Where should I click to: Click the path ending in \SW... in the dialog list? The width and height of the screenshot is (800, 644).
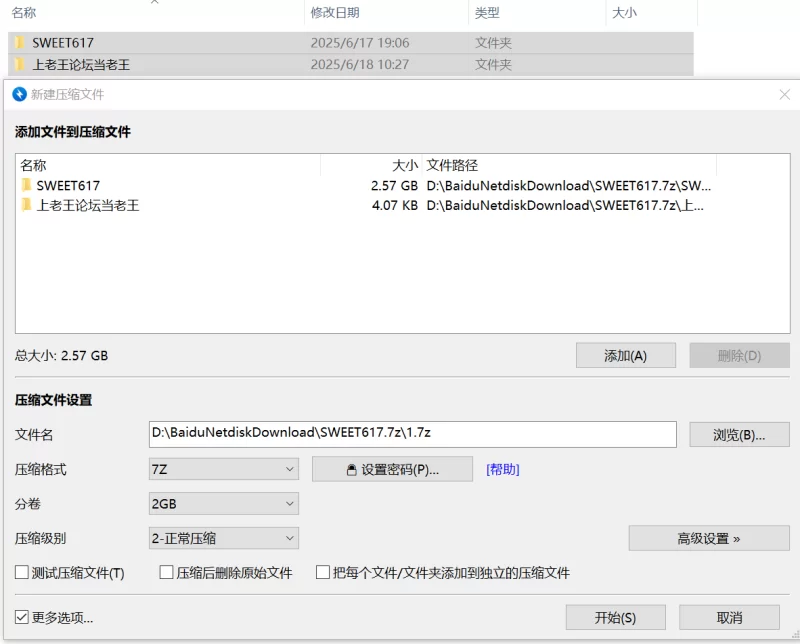click(x=569, y=185)
